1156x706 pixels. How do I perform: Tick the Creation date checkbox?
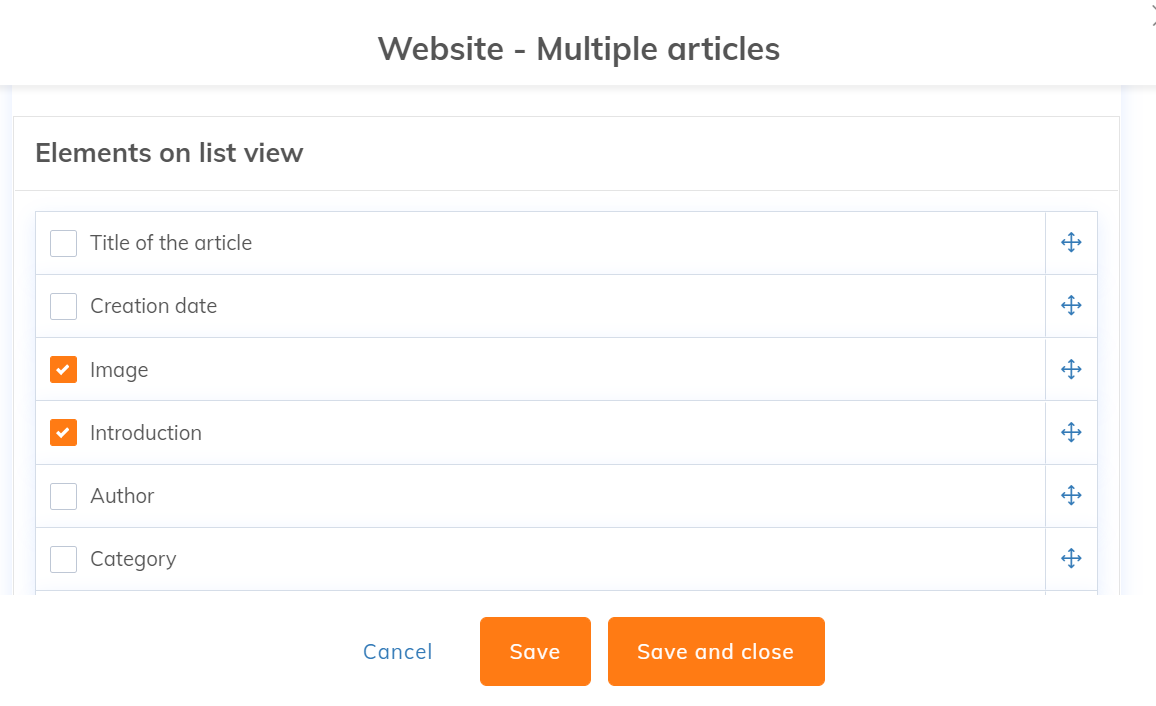(64, 306)
